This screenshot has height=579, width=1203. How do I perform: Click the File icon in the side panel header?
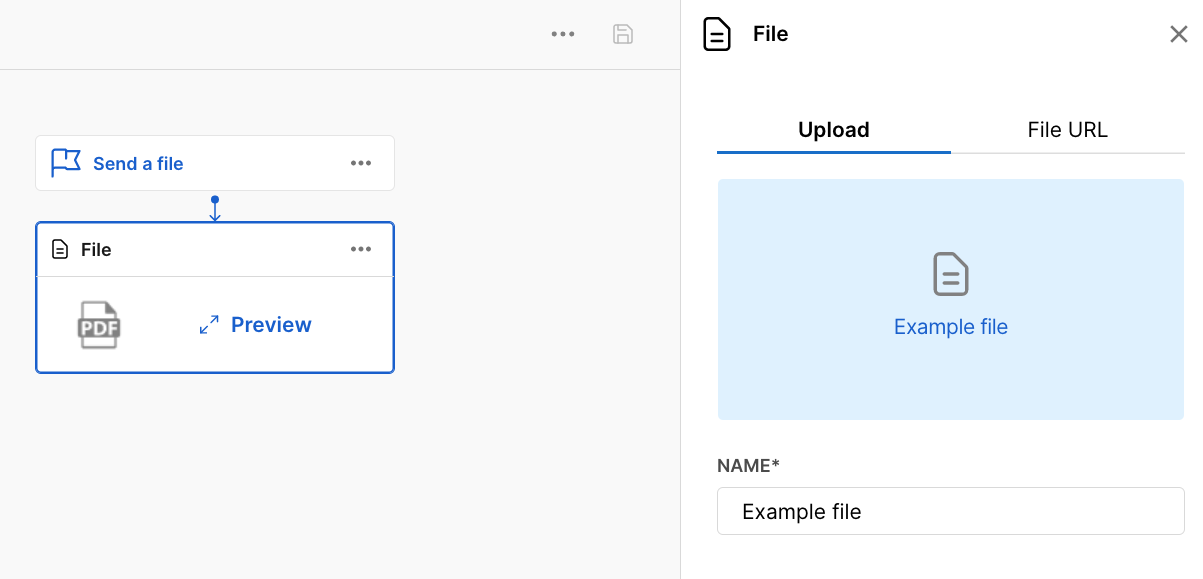pos(717,34)
